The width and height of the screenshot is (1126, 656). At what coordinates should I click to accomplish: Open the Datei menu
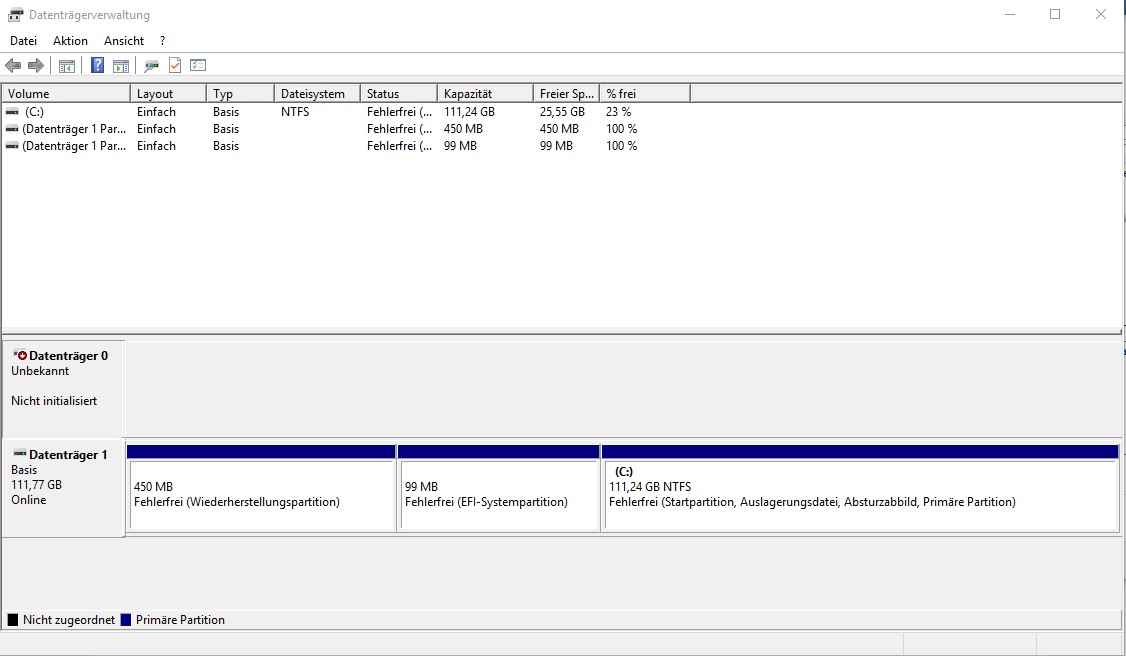[23, 41]
